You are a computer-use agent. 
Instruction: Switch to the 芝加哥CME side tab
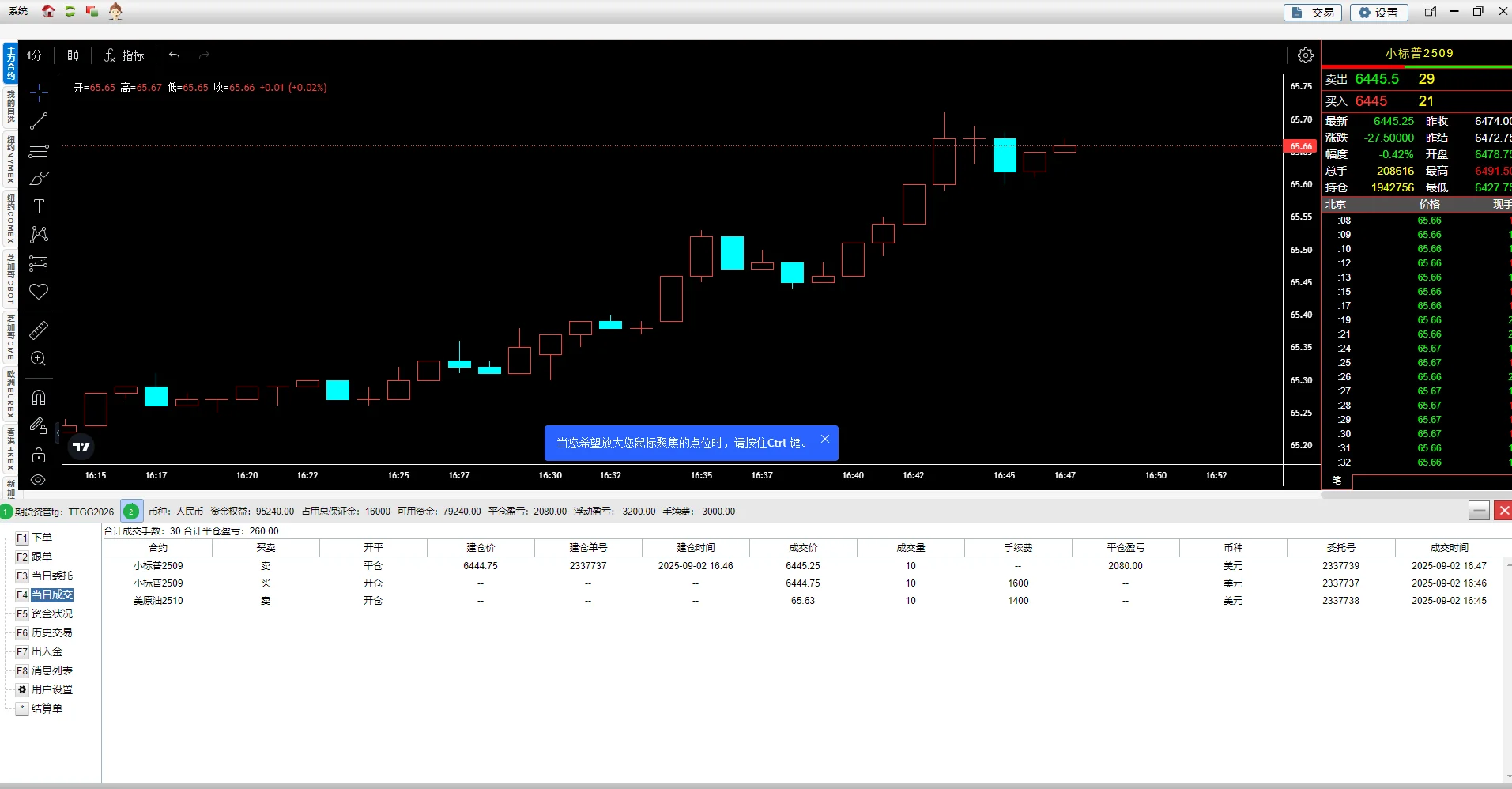tap(10, 337)
